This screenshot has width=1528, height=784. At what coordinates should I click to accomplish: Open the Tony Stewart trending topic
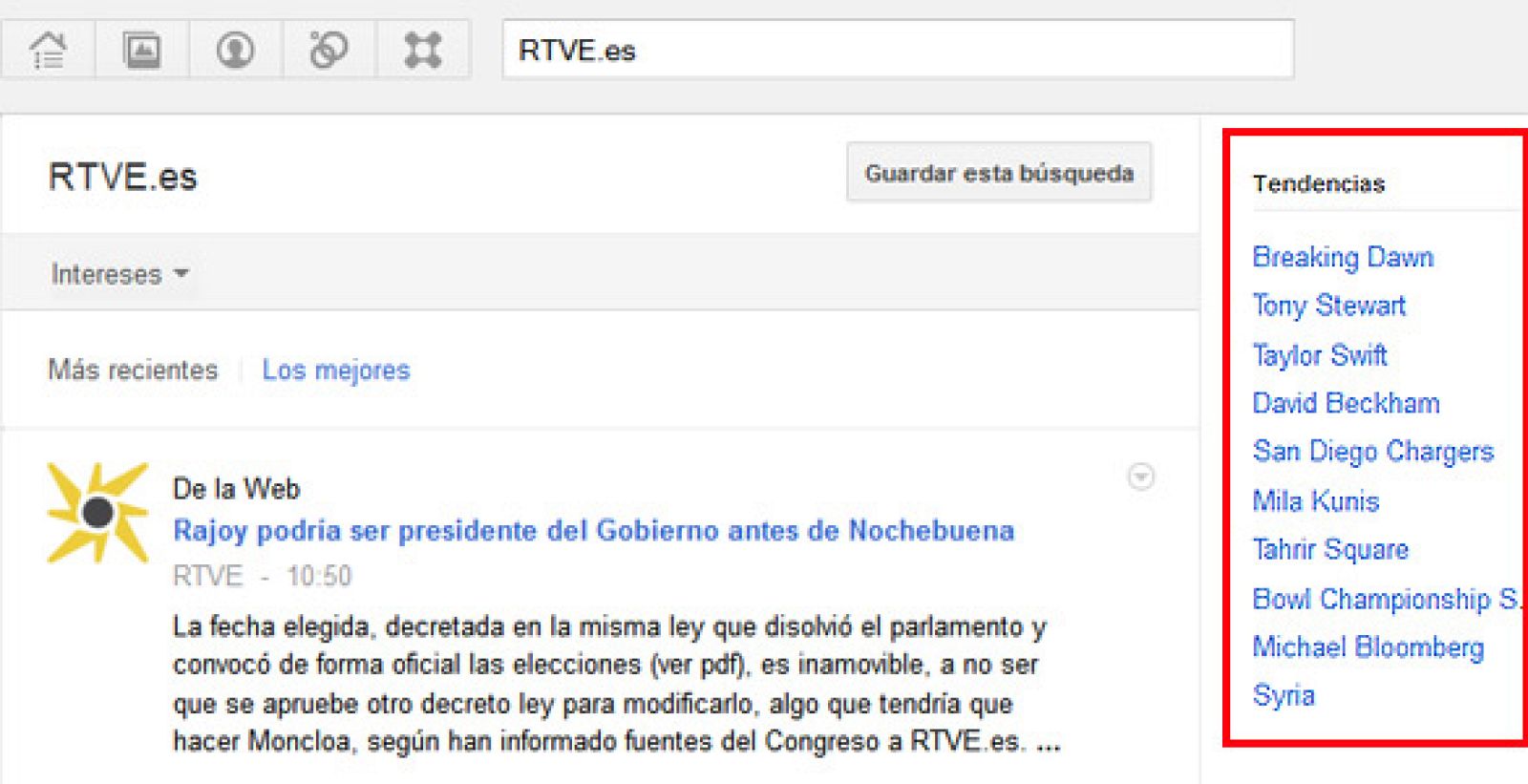click(1328, 307)
